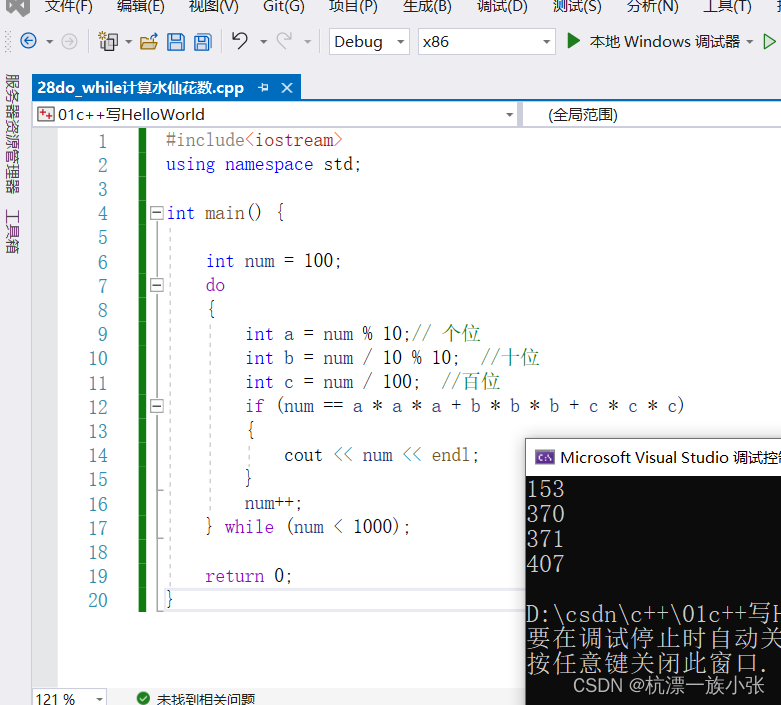
Task: Open the undo history dropdown arrow
Action: tap(263, 42)
